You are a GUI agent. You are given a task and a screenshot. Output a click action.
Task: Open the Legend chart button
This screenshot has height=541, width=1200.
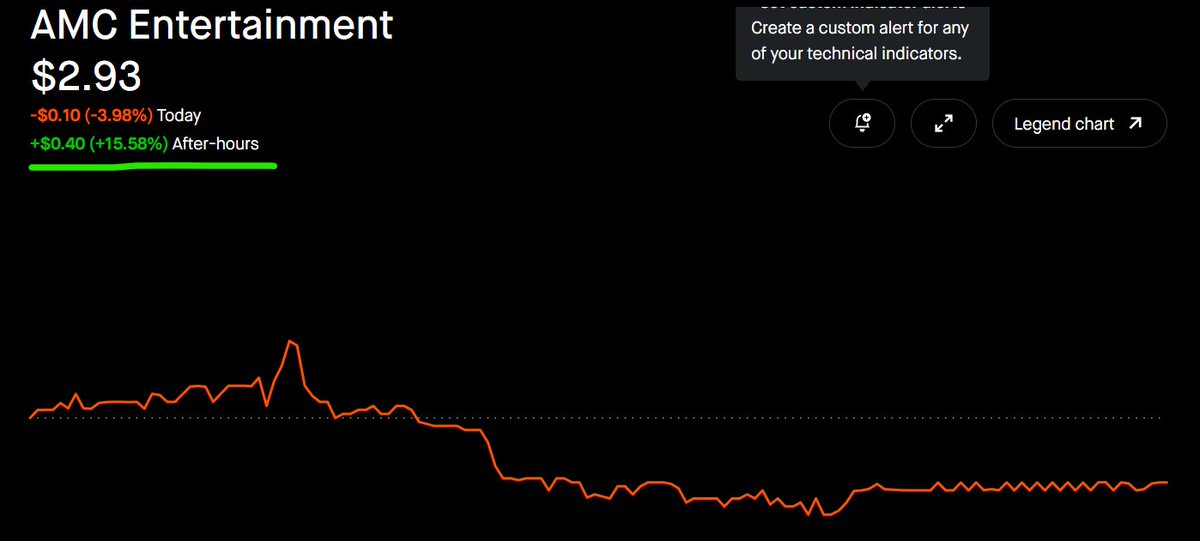click(1079, 123)
